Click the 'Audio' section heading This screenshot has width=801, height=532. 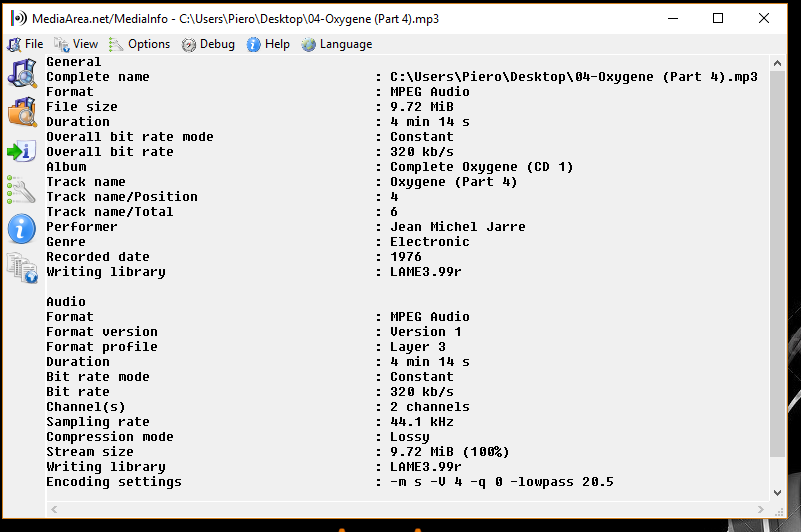pyautogui.click(x=66, y=302)
